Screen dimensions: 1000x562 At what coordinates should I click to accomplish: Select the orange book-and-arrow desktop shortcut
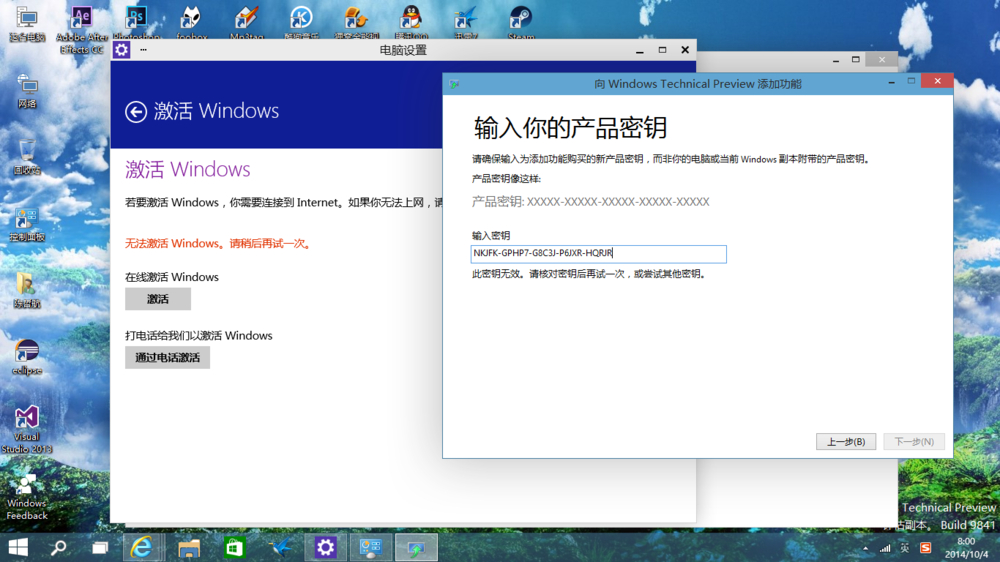[x=356, y=22]
